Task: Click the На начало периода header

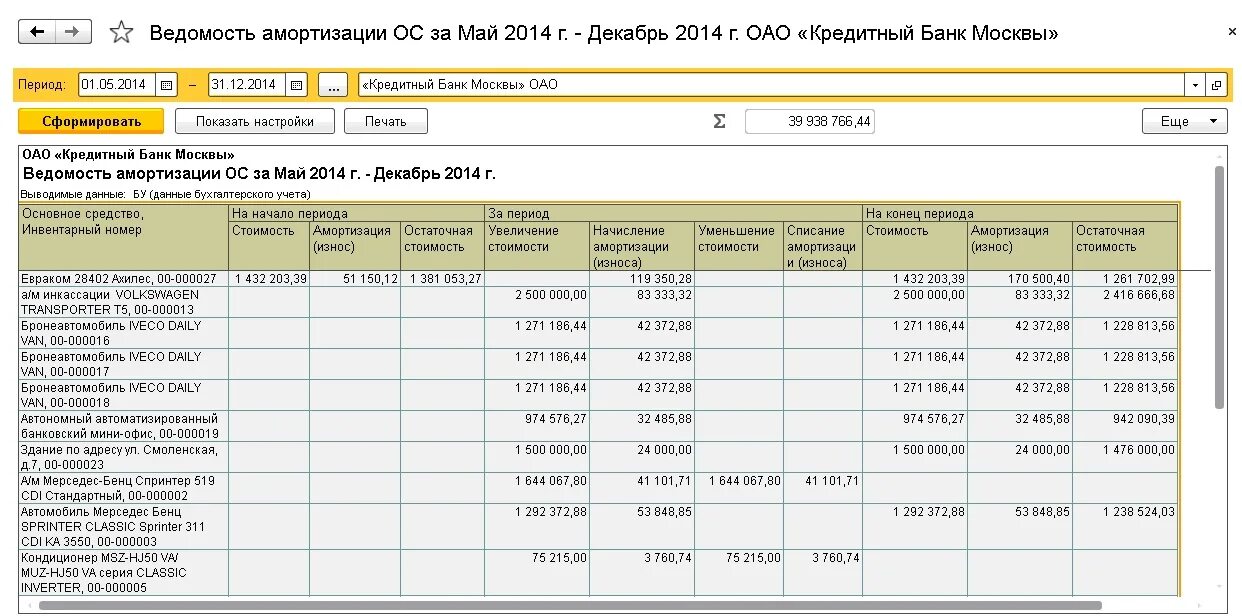Action: 356,213
